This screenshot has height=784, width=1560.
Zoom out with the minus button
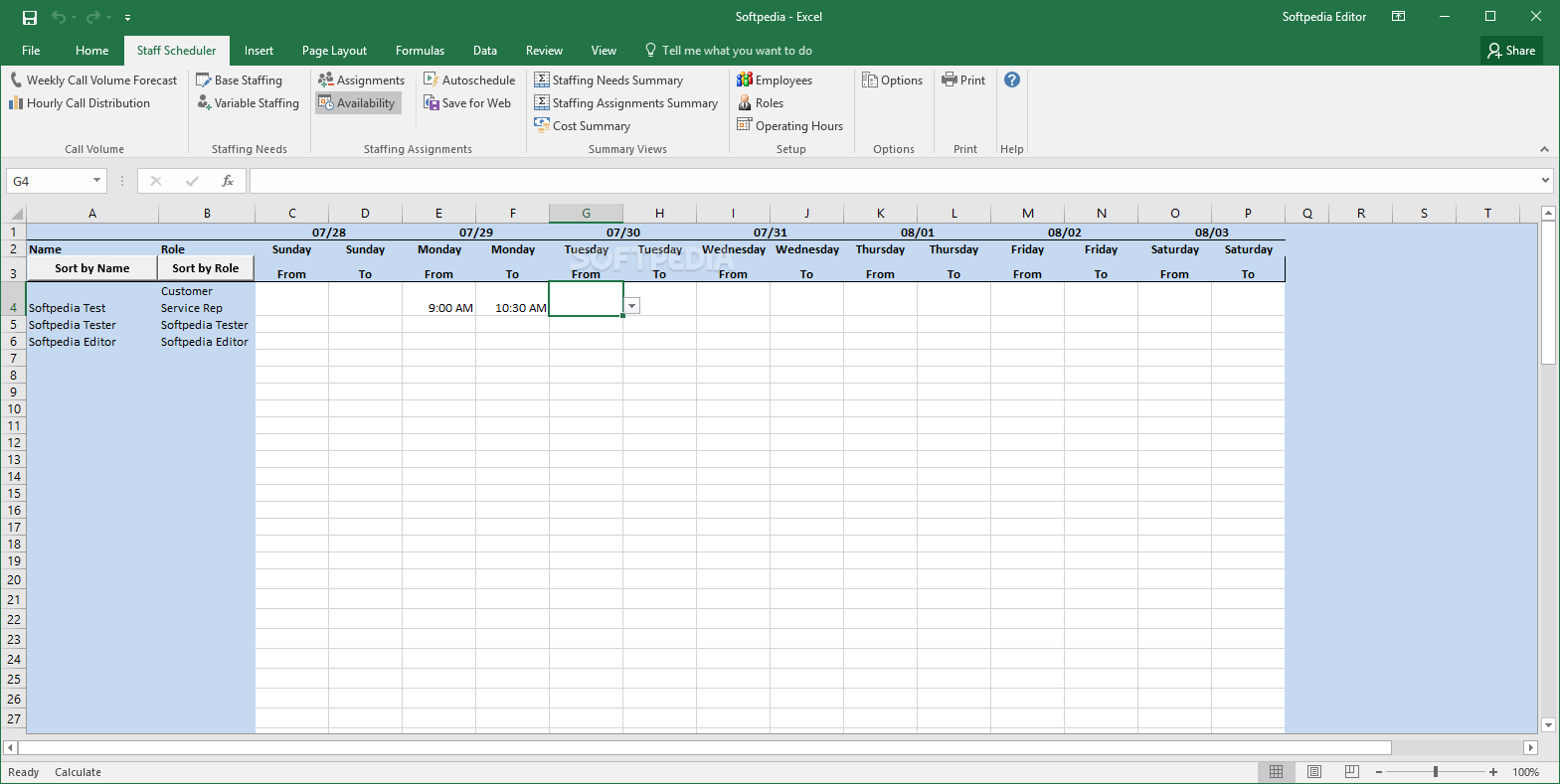click(1379, 772)
